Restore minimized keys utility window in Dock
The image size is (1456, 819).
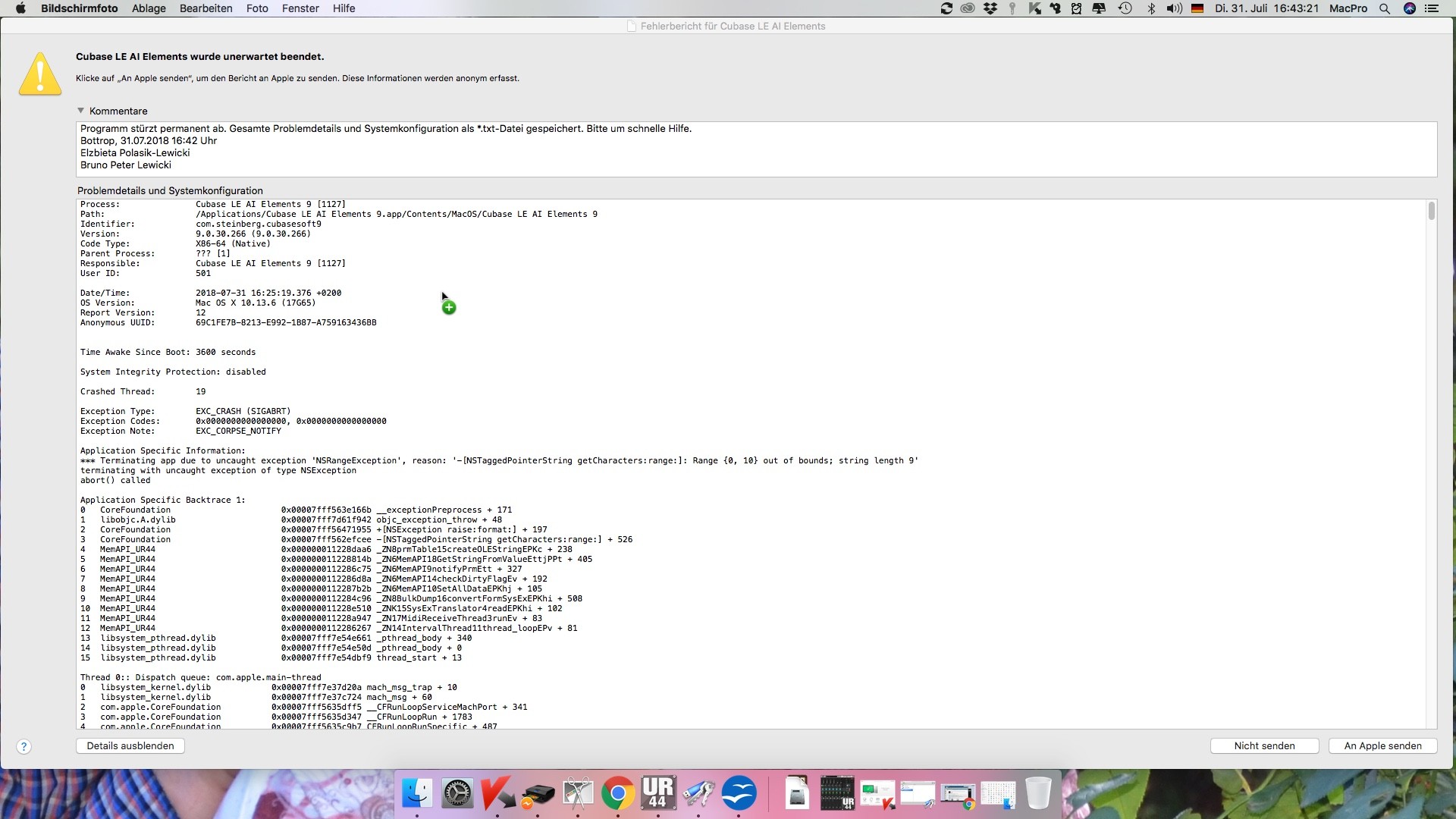918,794
